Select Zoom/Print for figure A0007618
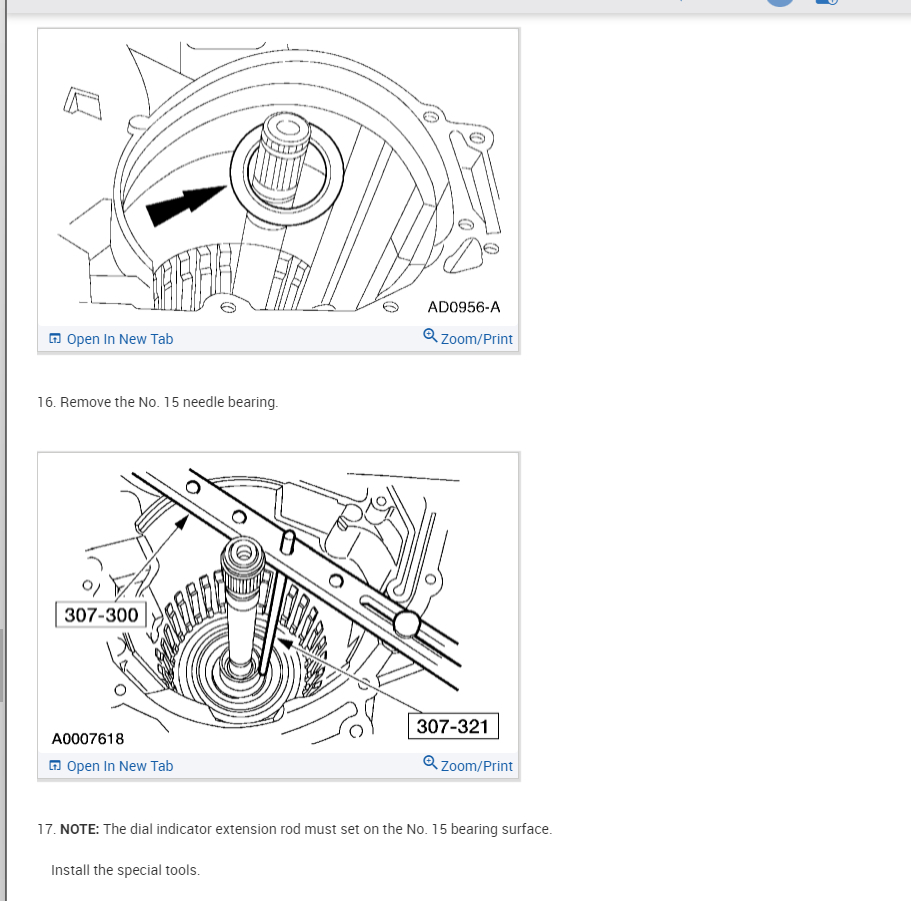 point(468,765)
